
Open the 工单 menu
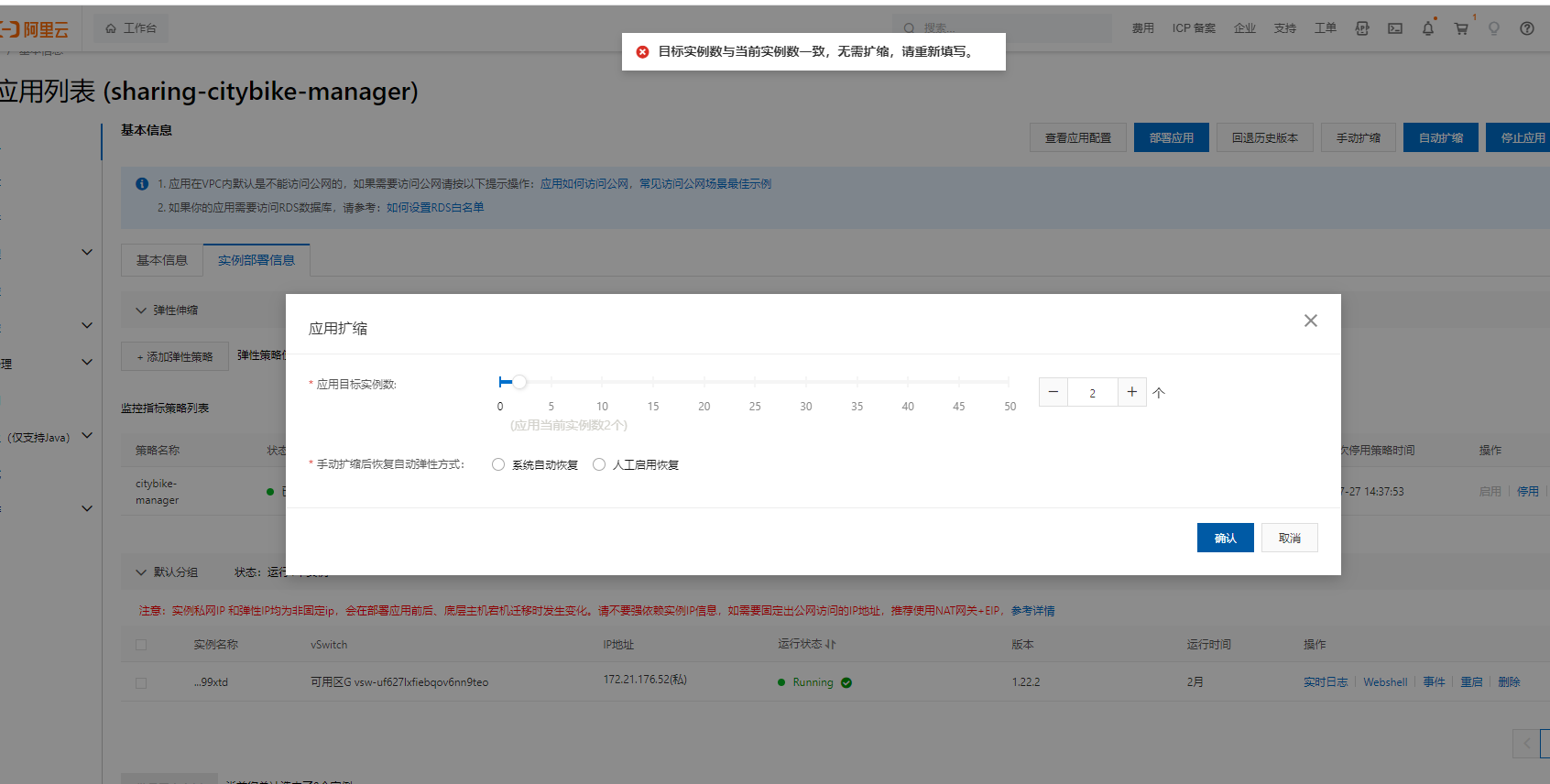coord(1326,28)
